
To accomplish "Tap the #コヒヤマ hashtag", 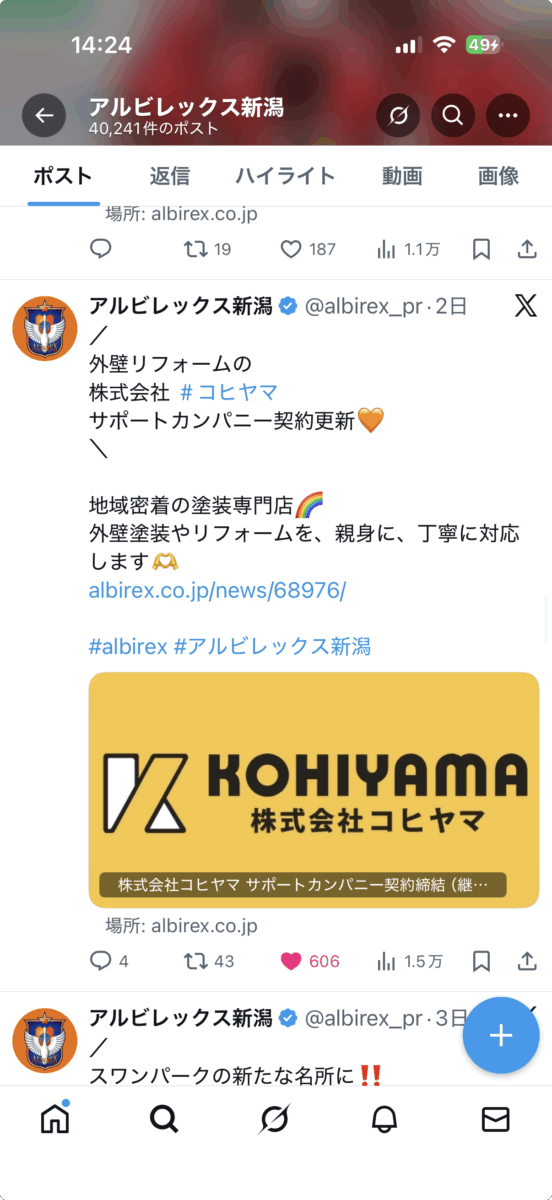I will 229,391.
